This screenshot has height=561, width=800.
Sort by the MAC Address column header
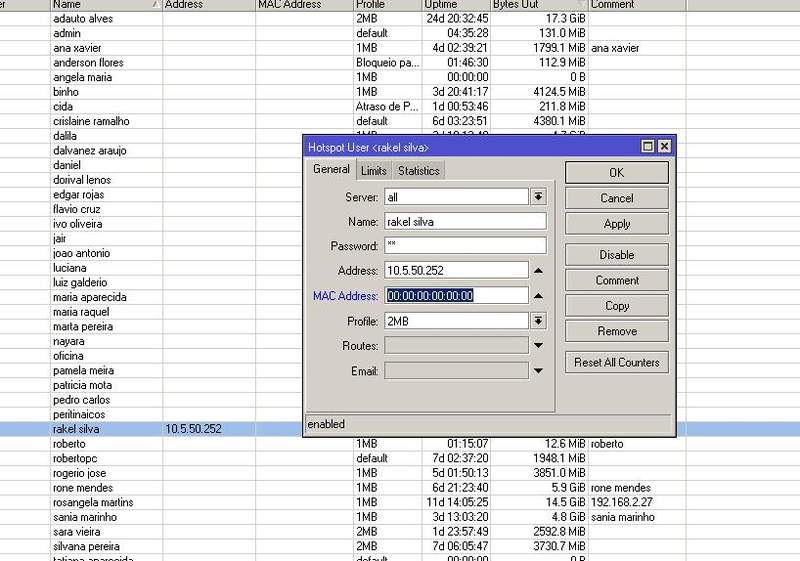(304, 5)
